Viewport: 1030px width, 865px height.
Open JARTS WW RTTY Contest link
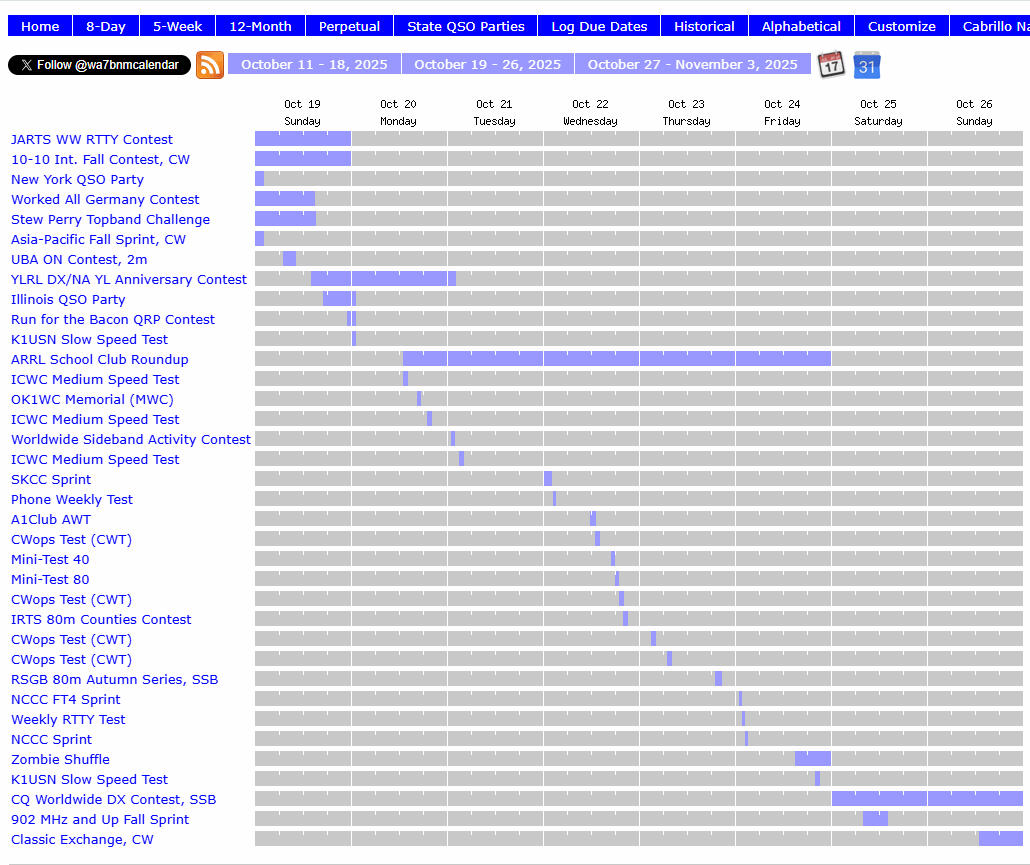click(92, 139)
